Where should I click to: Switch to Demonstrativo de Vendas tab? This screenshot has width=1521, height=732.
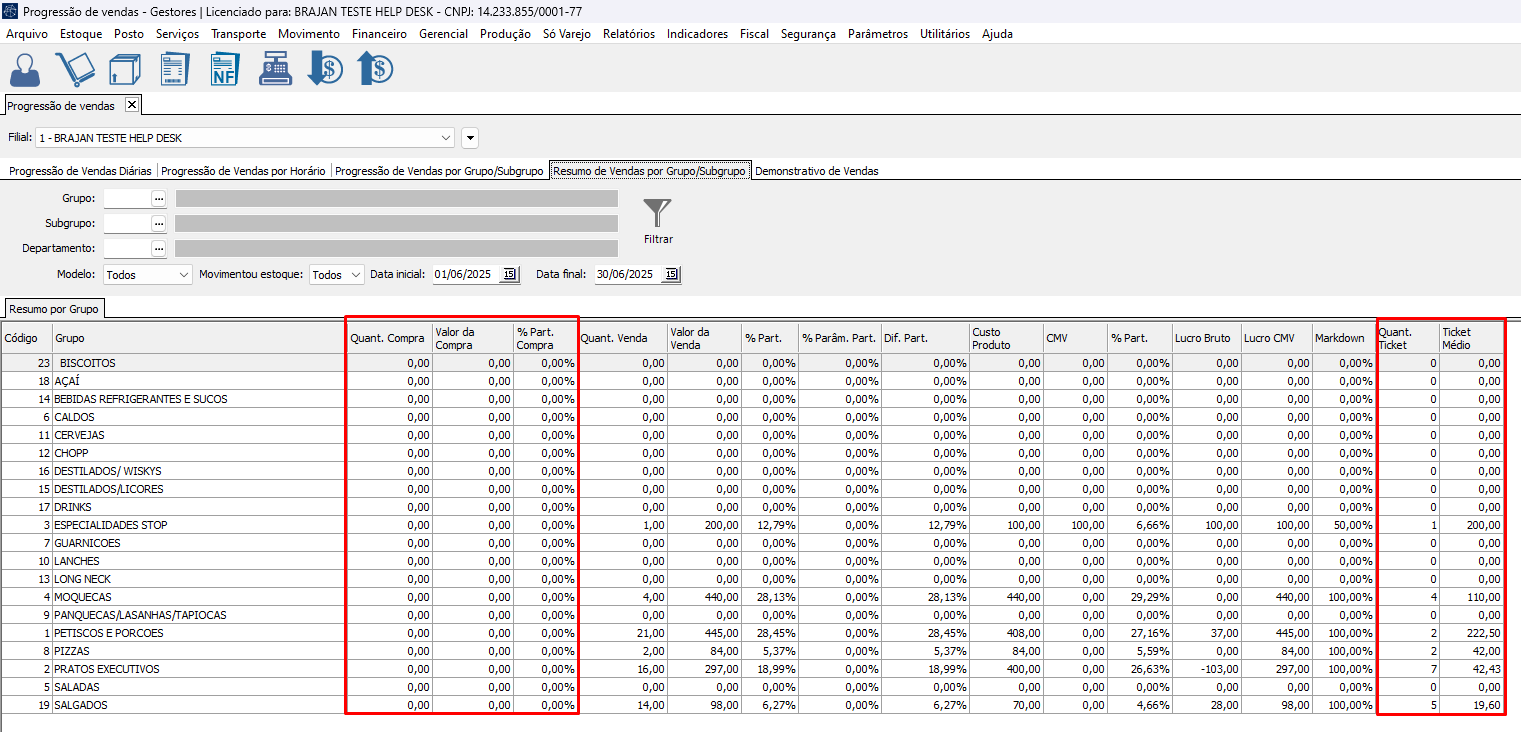click(x=816, y=171)
